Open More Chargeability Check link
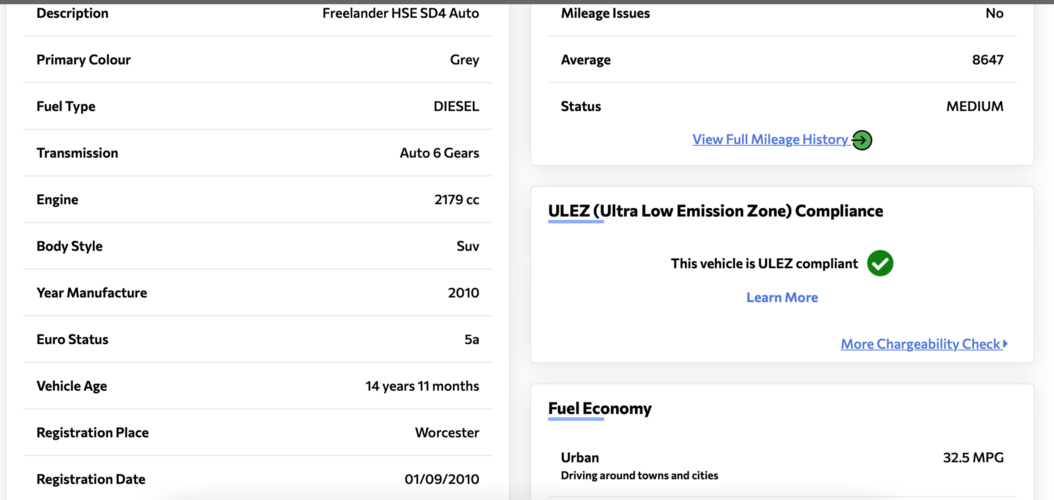Screen dimensions: 1054x500 pos(921,344)
